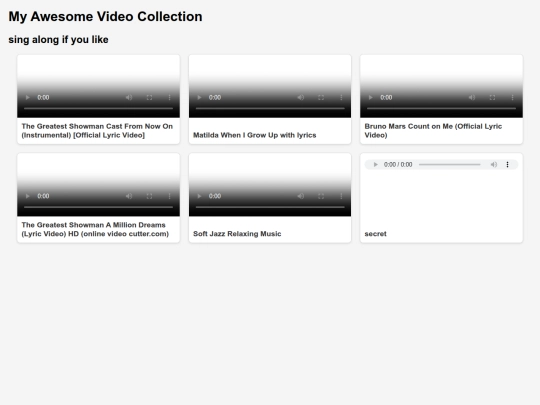Seek within A Million Dreams progress bar
The width and height of the screenshot is (540, 405).
click(98, 207)
